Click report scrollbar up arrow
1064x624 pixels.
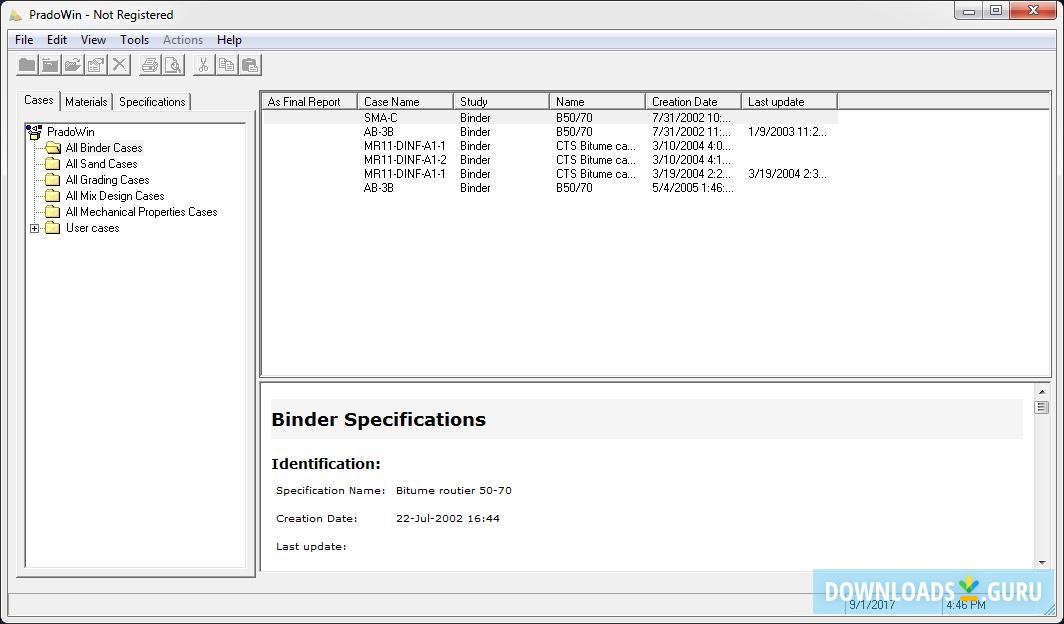(x=1042, y=392)
